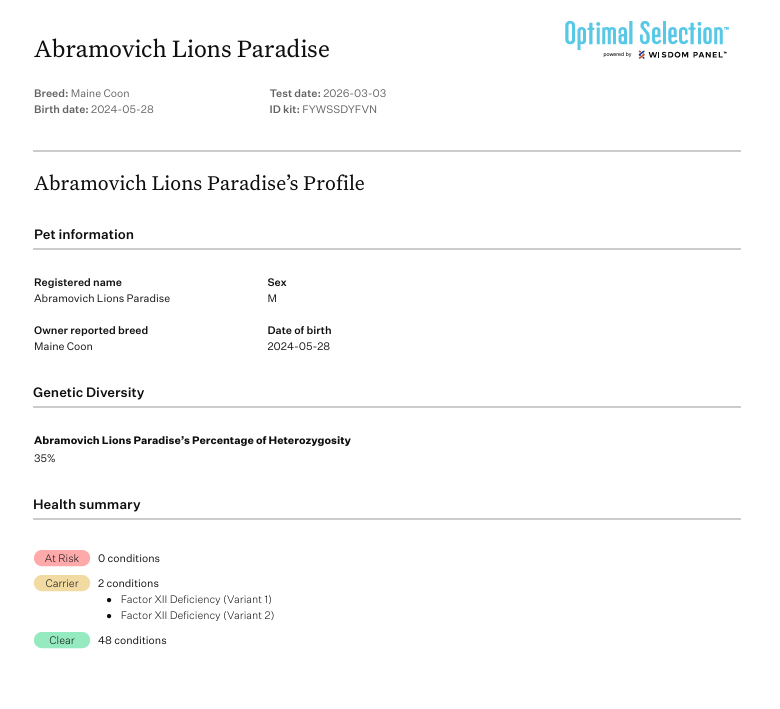The image size is (780, 709).
Task: Click the Abramovich Lions Paradise main title
Action: coord(182,49)
